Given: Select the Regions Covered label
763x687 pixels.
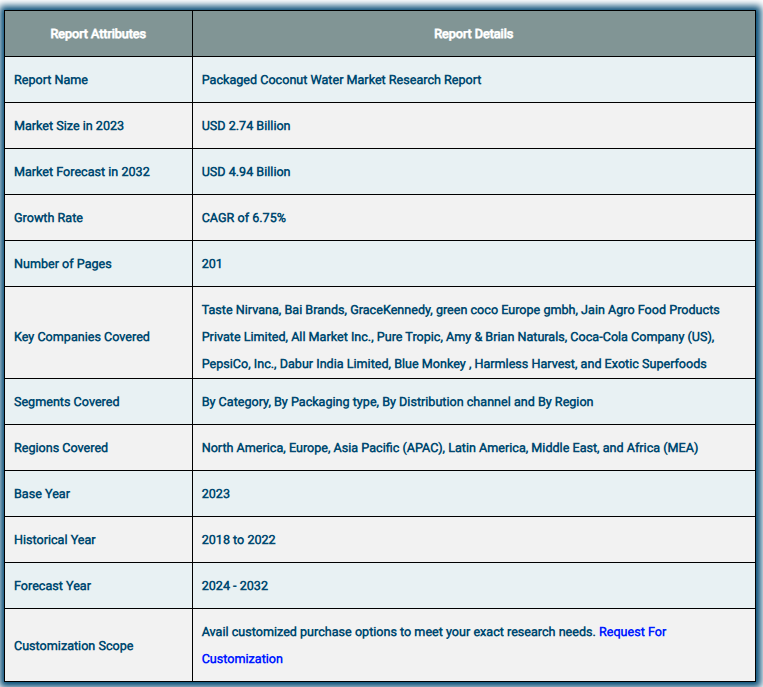Looking at the screenshot, I should click(x=61, y=448).
